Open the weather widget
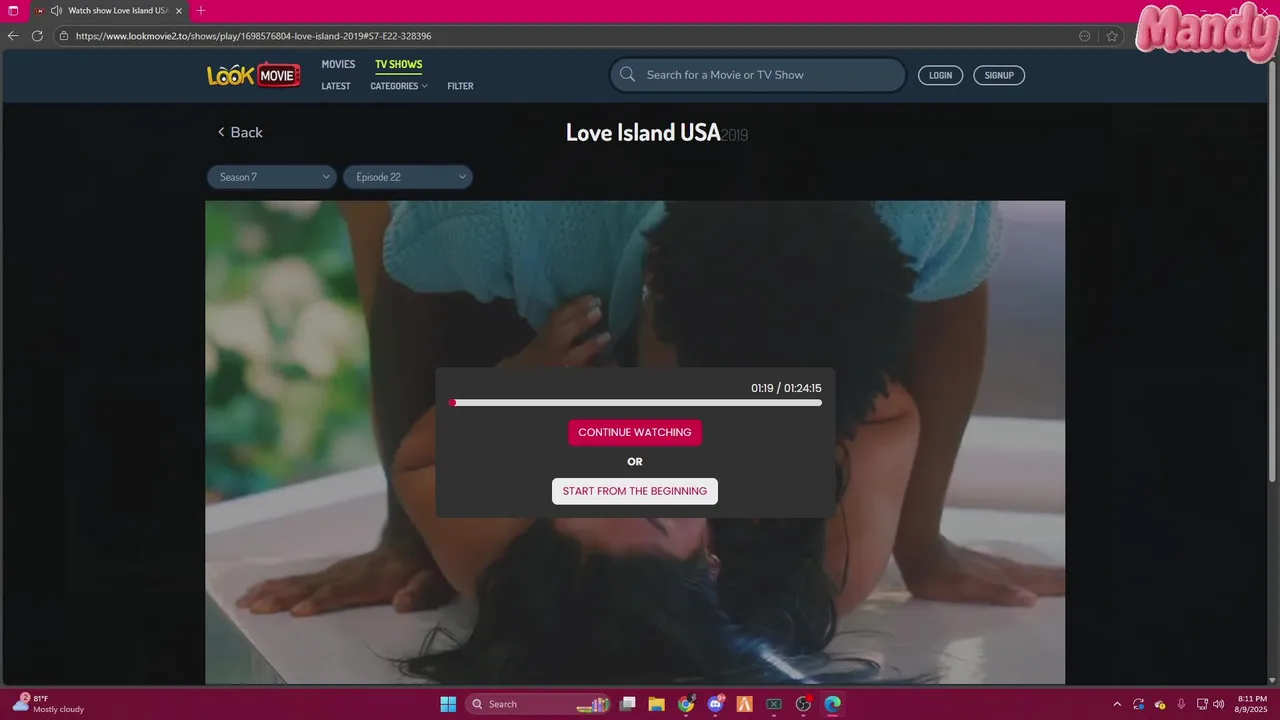The width and height of the screenshot is (1280, 720). pyautogui.click(x=48, y=704)
